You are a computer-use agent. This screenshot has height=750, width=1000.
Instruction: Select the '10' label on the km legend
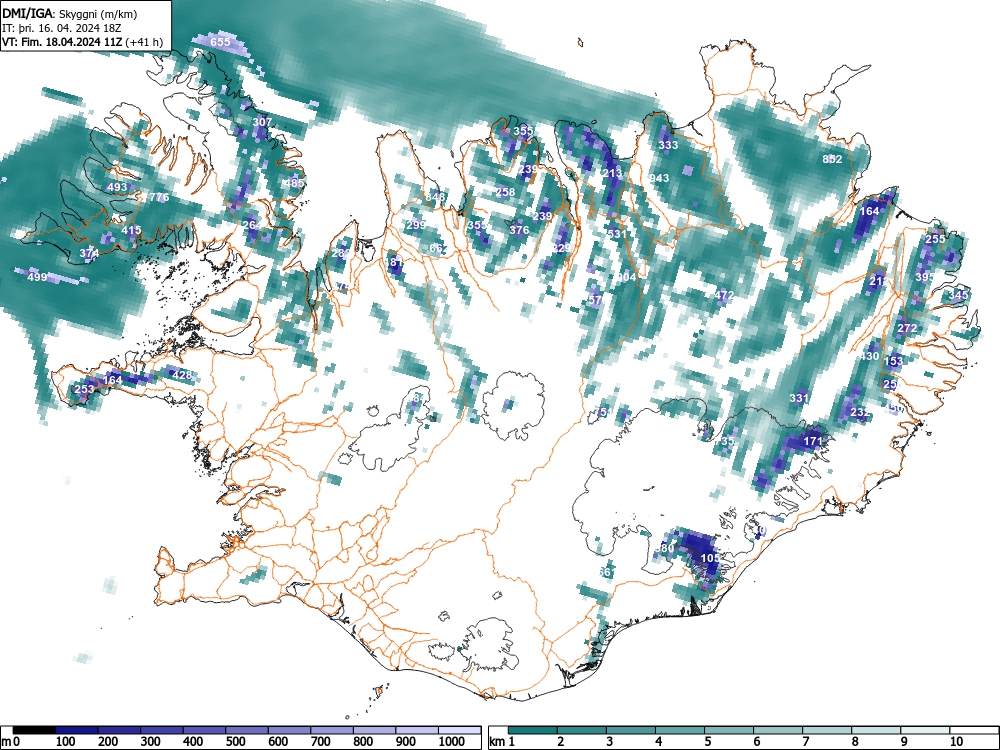pos(955,742)
